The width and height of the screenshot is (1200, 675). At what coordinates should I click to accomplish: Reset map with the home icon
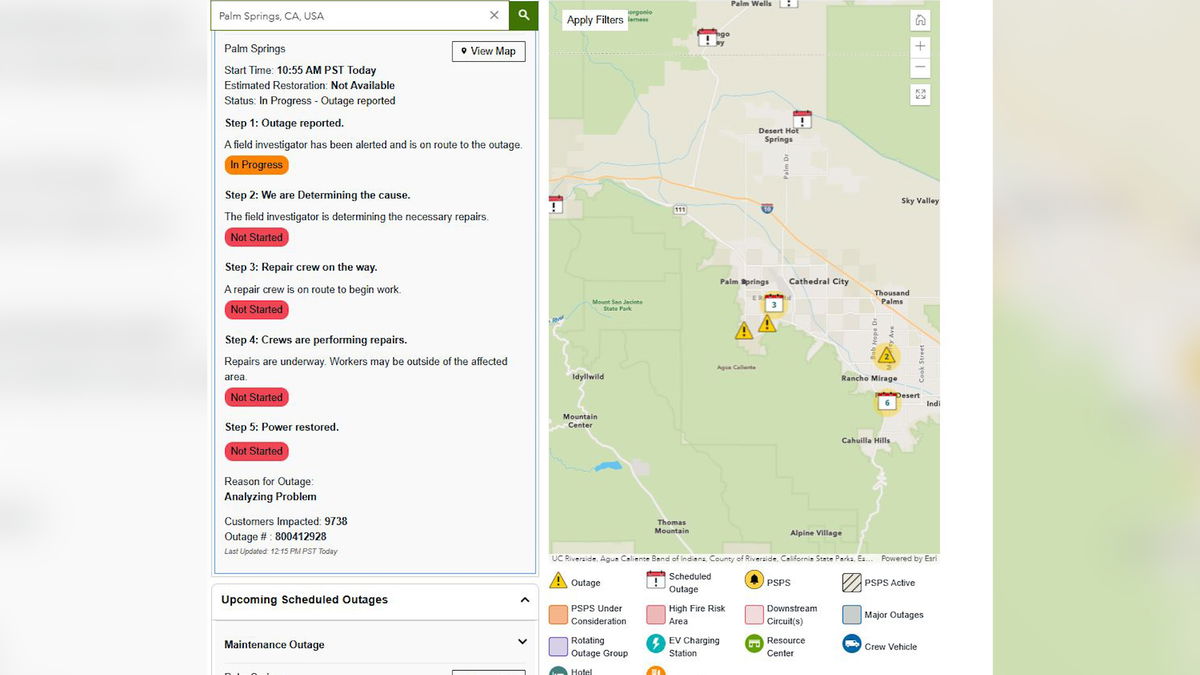coord(920,20)
